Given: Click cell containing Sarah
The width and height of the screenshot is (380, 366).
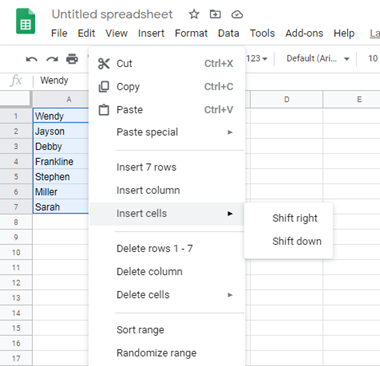Looking at the screenshot, I should [x=61, y=207].
